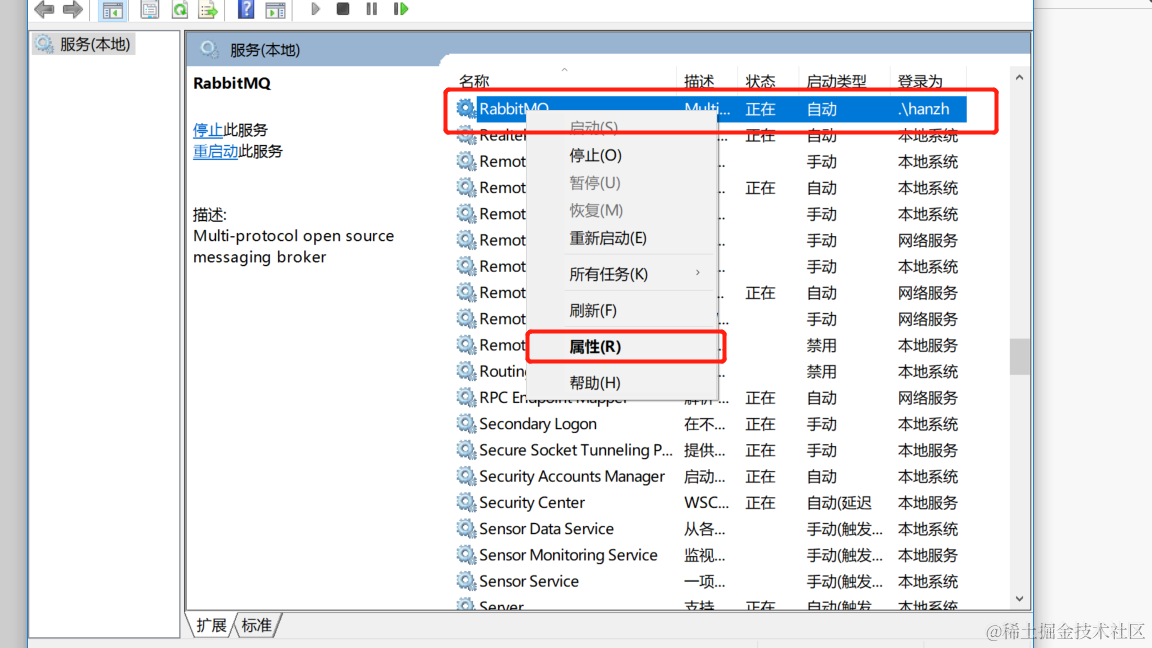Click the vertical scrollbar thumb
Screen dimensions: 1152x648
pyautogui.click(x=1019, y=356)
